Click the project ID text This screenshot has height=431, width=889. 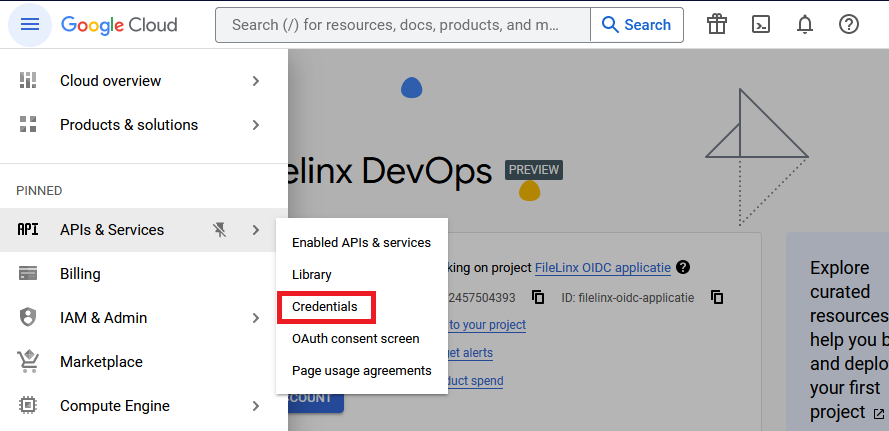click(x=628, y=298)
